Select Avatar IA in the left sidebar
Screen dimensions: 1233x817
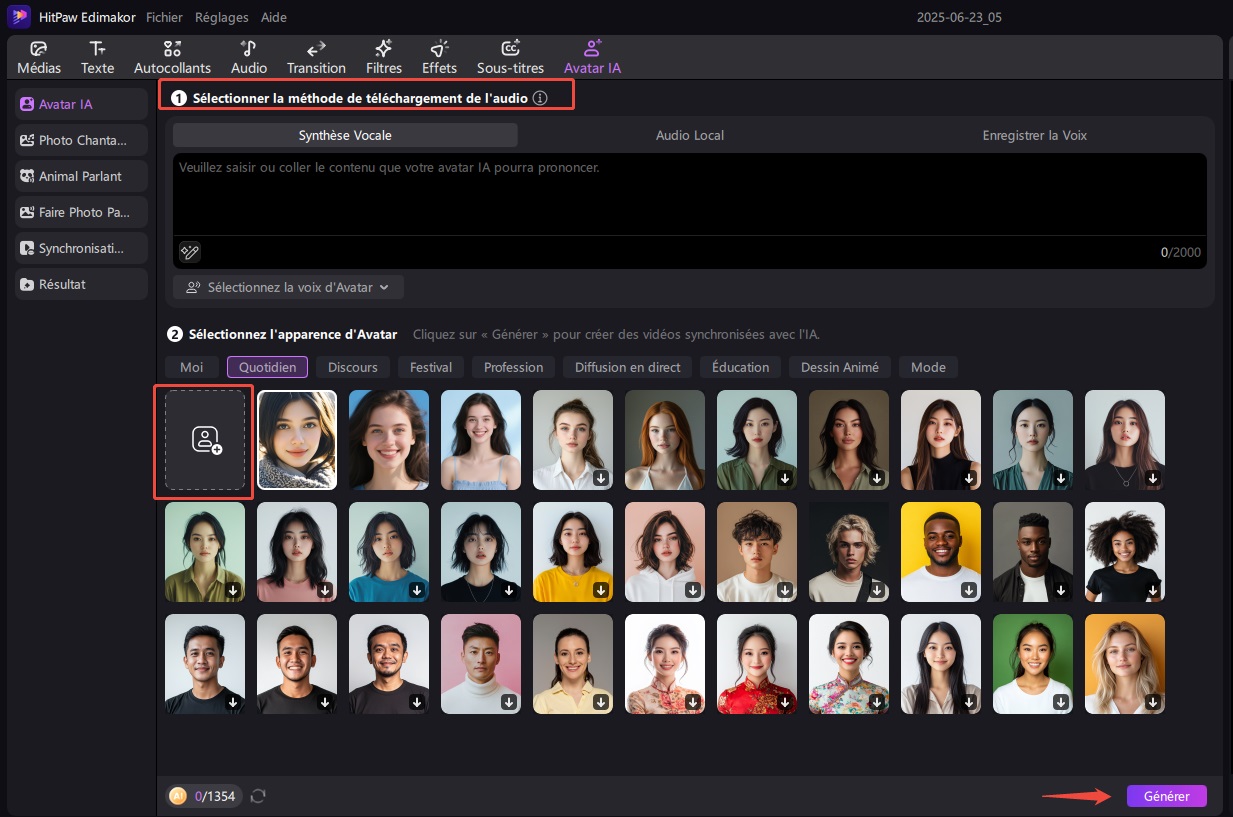(x=81, y=104)
